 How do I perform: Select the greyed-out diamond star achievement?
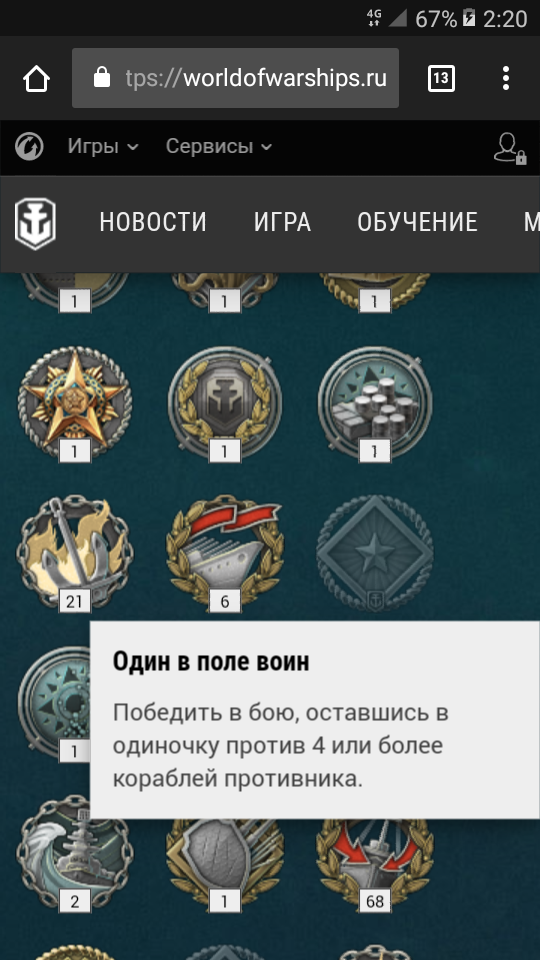coord(375,553)
